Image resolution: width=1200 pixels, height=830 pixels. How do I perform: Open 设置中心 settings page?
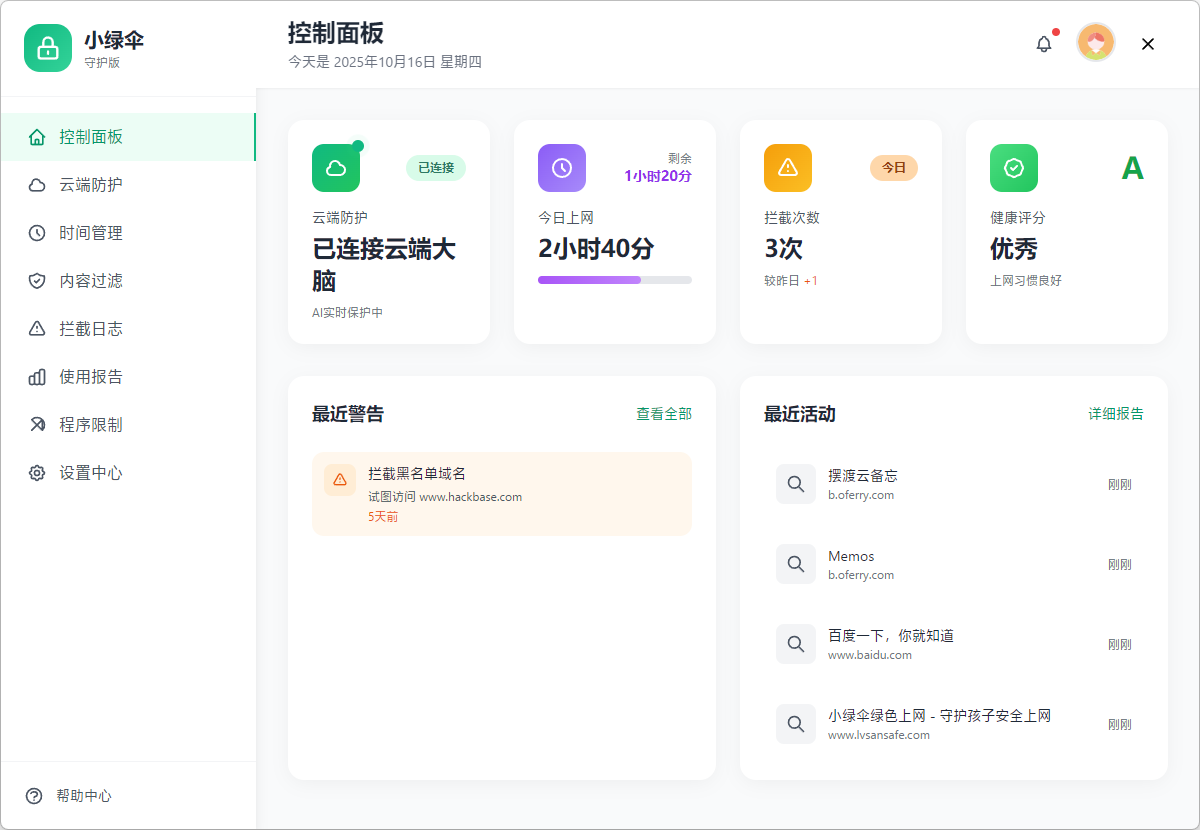pos(90,473)
